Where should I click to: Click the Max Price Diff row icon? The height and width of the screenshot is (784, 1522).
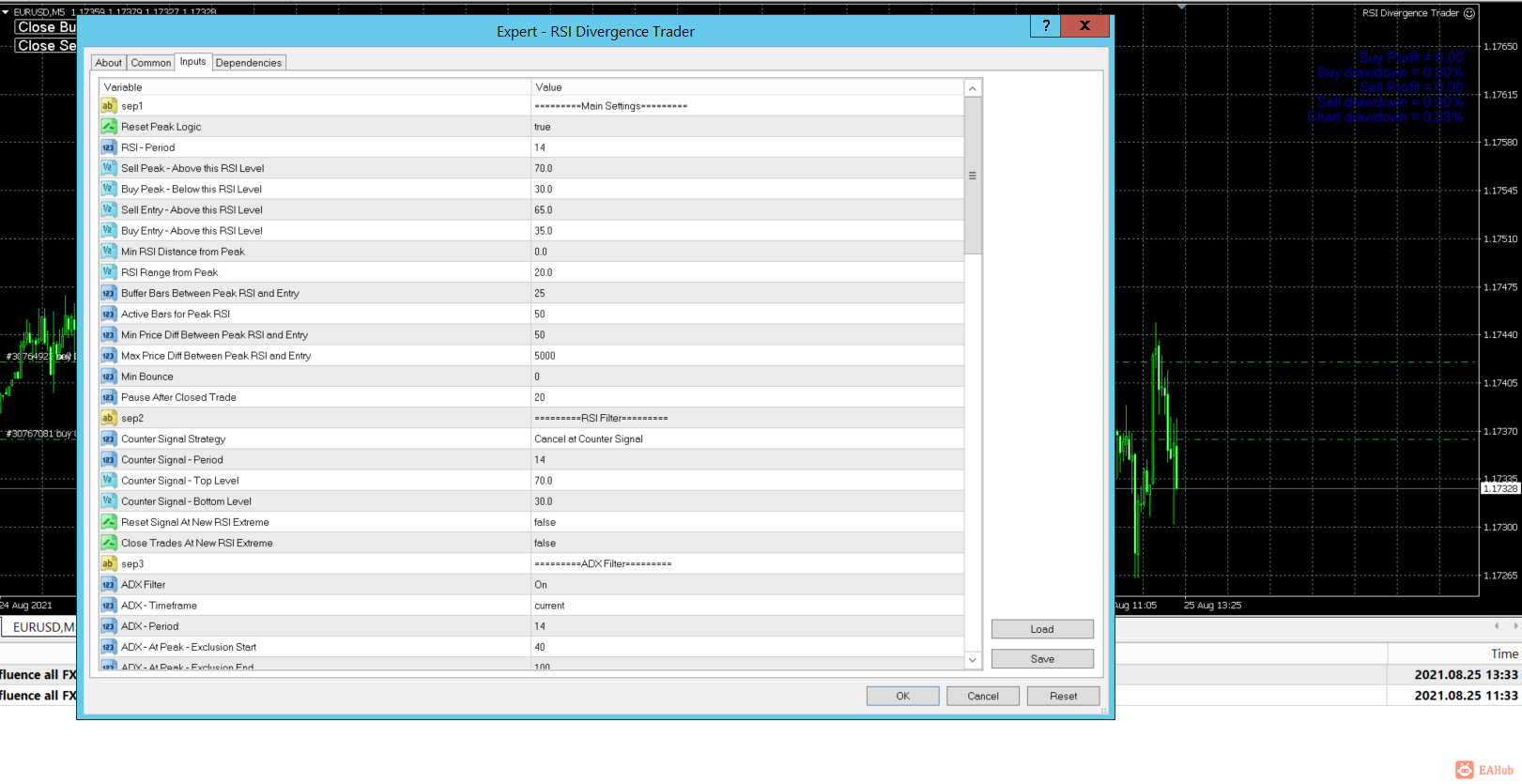(x=109, y=356)
